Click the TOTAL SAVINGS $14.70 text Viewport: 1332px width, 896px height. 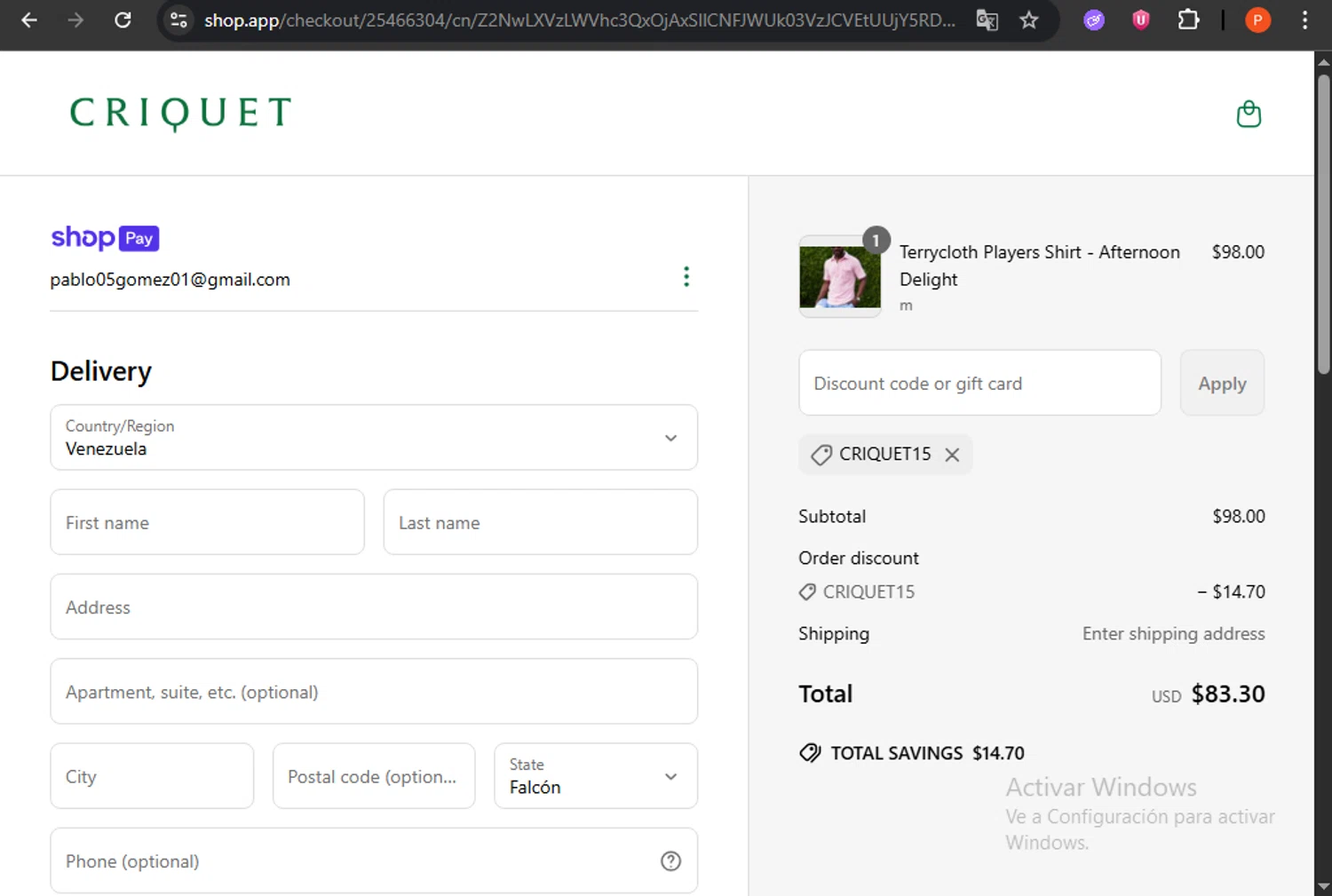click(927, 753)
